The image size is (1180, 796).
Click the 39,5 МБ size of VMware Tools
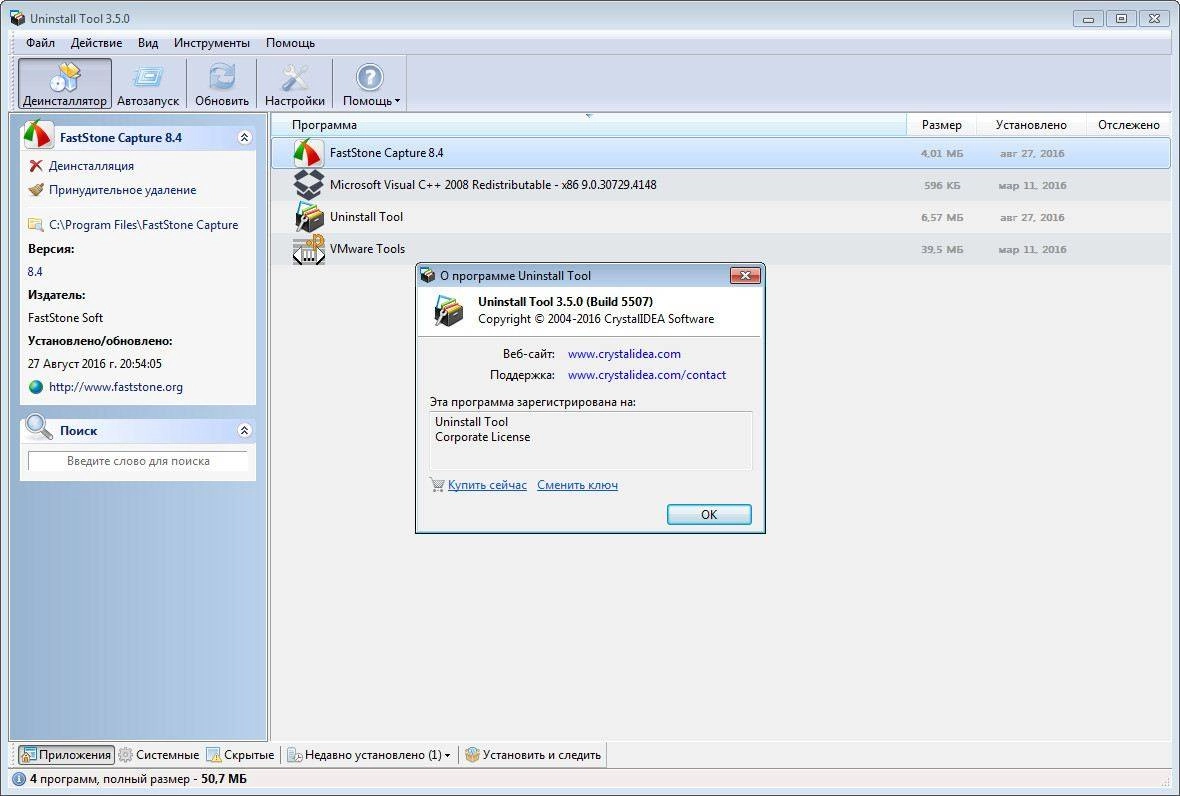point(941,249)
